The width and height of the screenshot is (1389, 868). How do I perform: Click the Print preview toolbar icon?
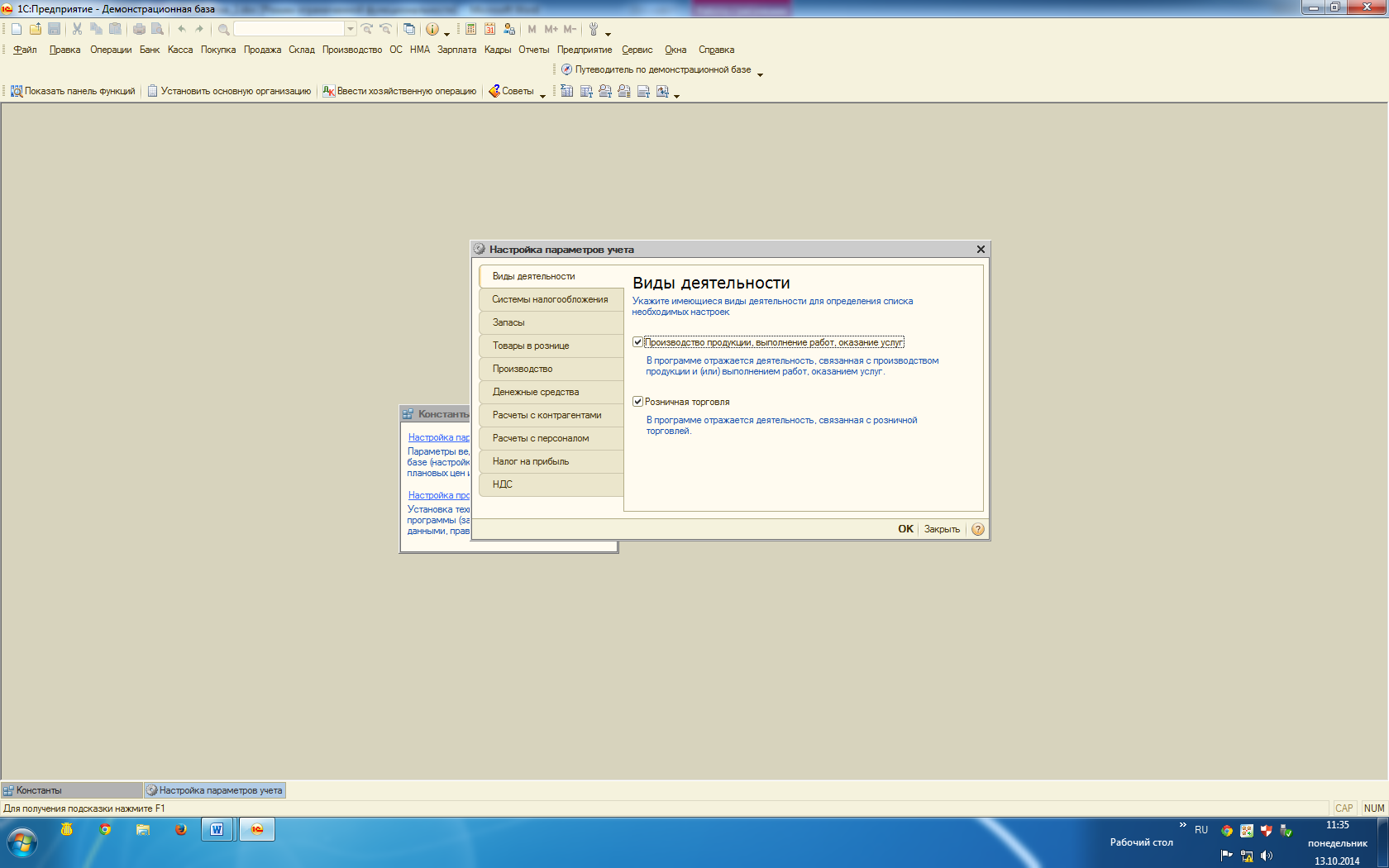tap(157, 29)
